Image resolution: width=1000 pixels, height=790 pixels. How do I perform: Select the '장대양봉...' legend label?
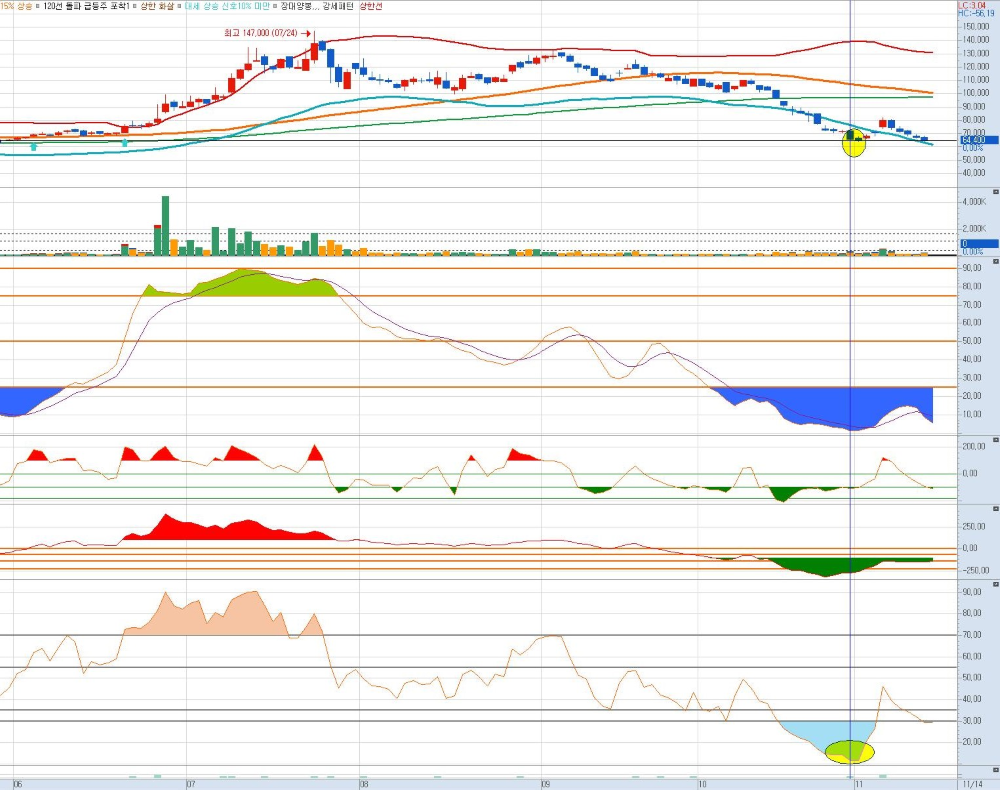coord(298,6)
